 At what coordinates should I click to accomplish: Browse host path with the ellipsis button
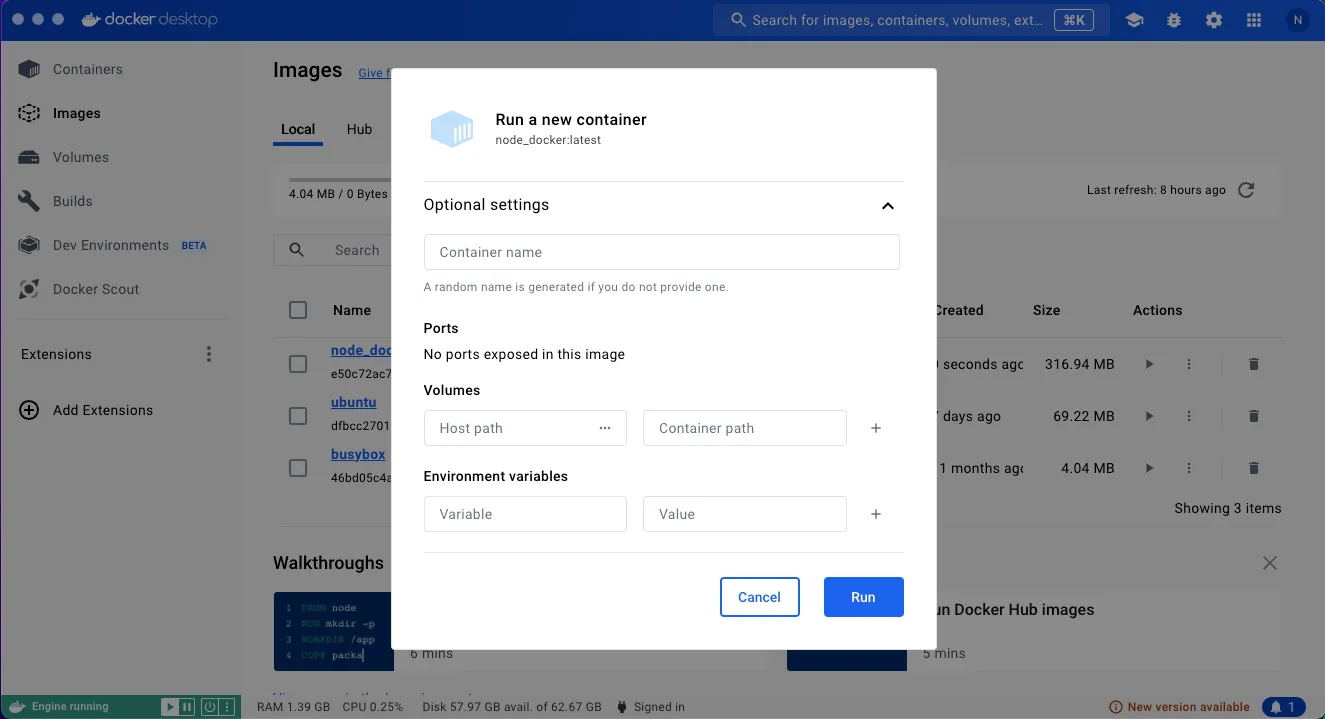605,428
